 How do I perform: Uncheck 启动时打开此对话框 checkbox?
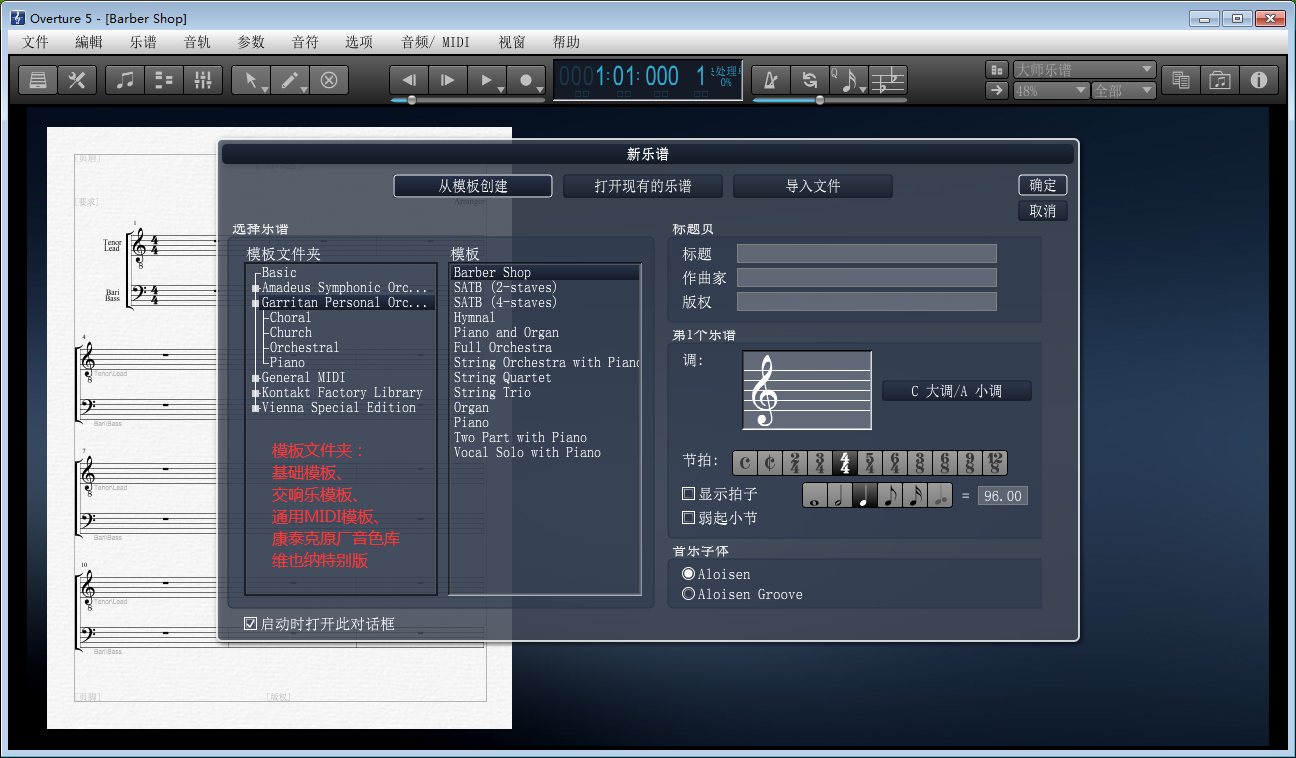tap(250, 624)
